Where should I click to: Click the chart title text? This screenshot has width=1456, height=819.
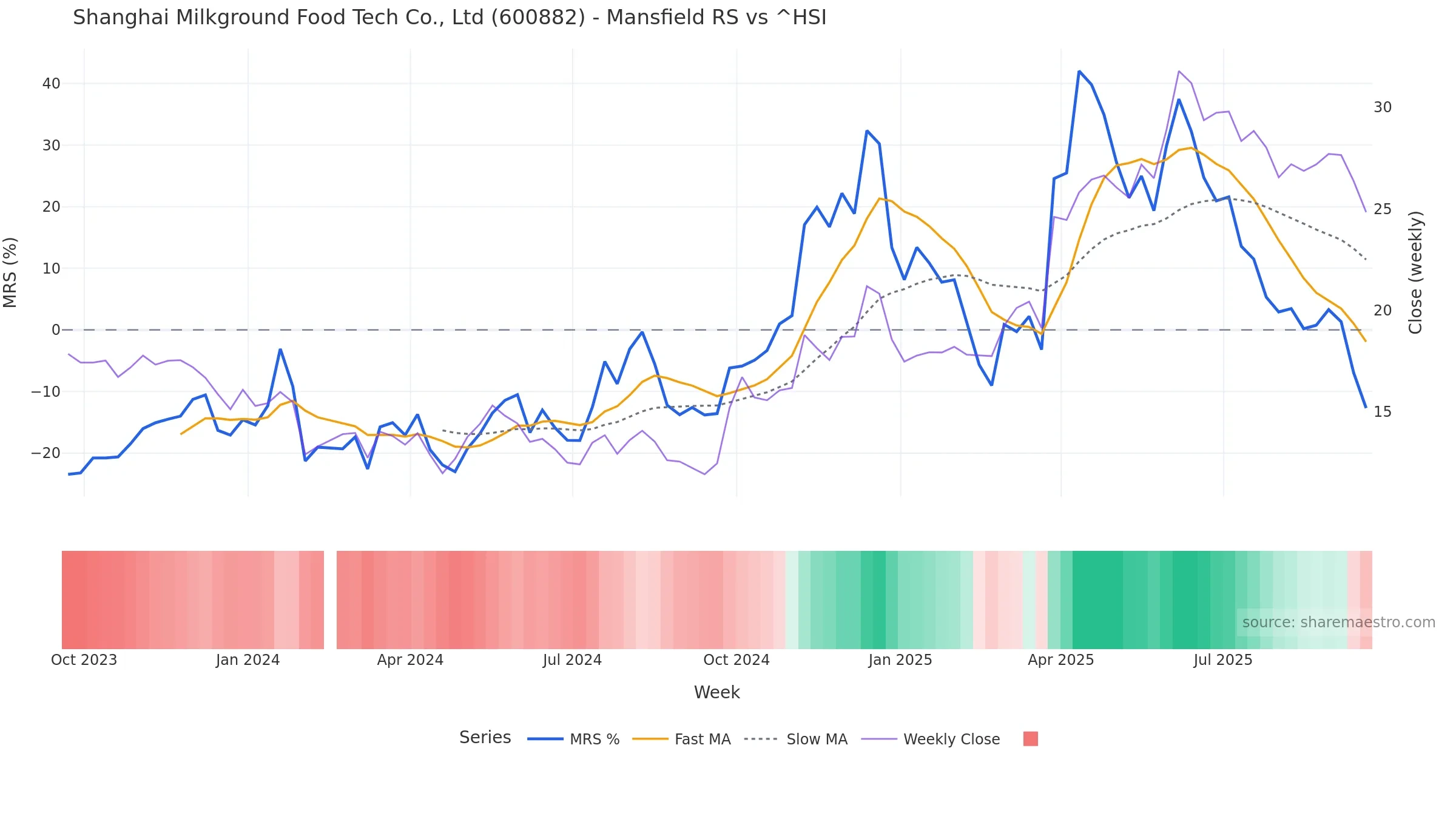[x=450, y=17]
